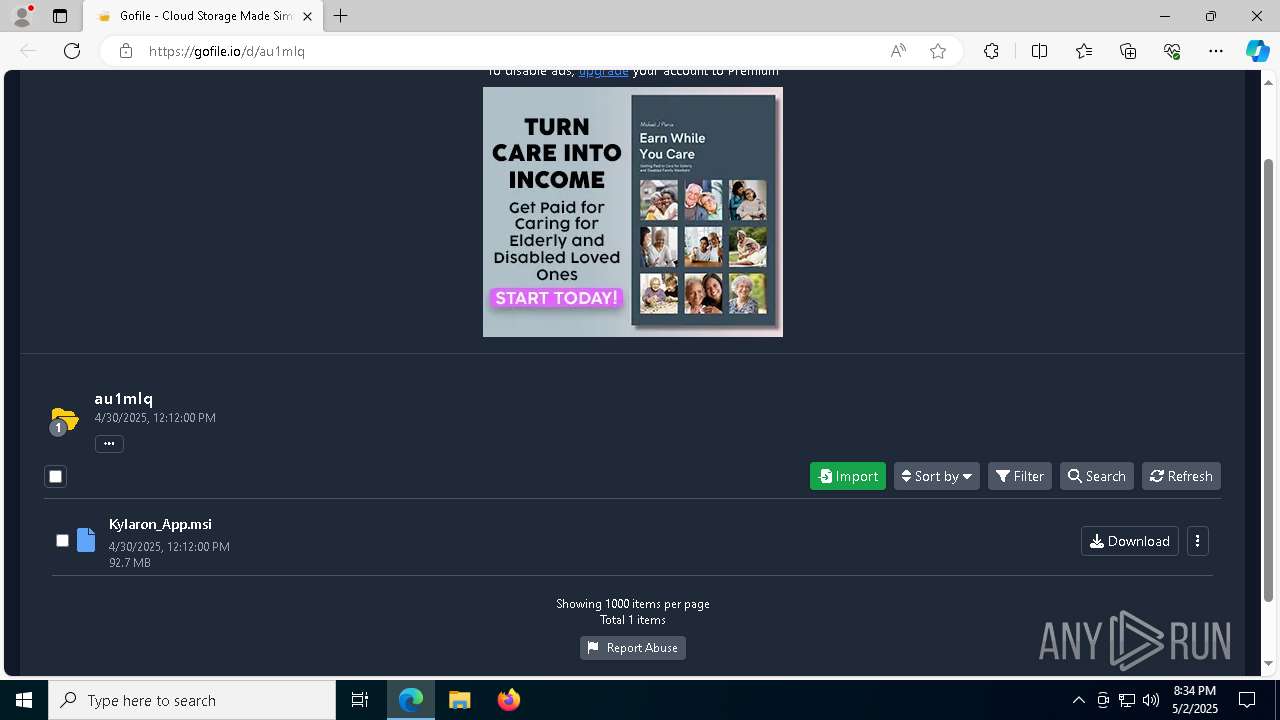Image resolution: width=1280 pixels, height=720 pixels.
Task: Open the notification center icon
Action: (x=1247, y=700)
